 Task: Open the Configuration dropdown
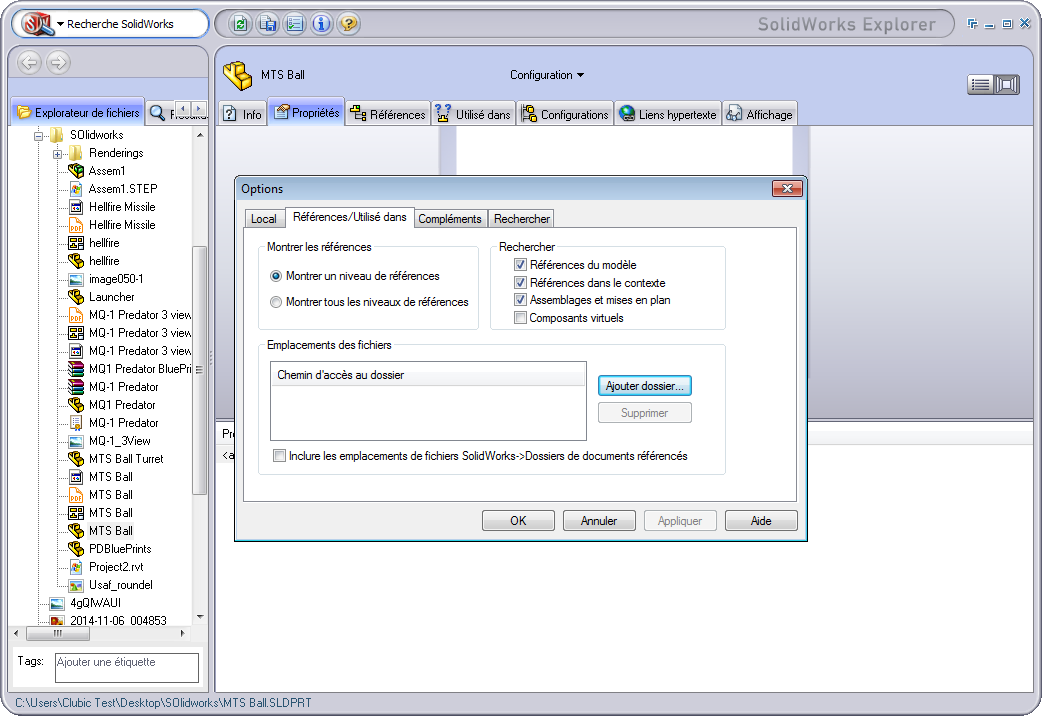tap(547, 75)
